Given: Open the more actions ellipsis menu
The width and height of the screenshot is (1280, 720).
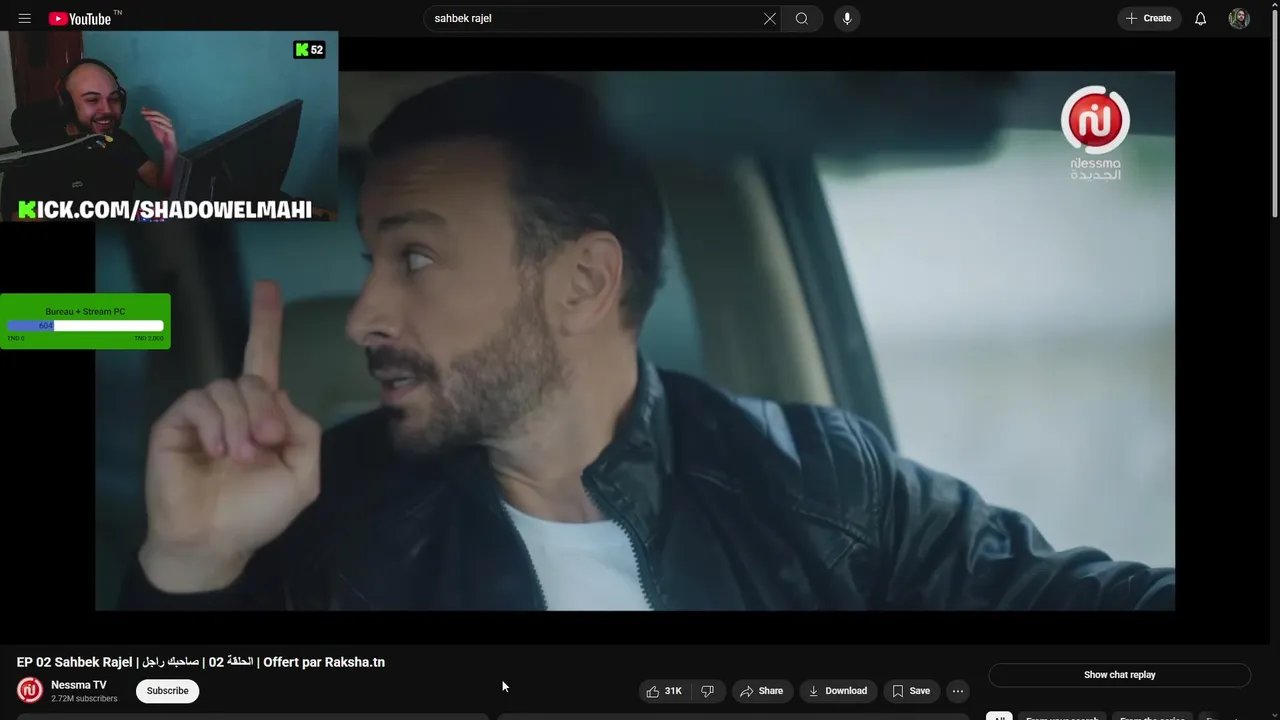Looking at the screenshot, I should pyautogui.click(x=958, y=691).
